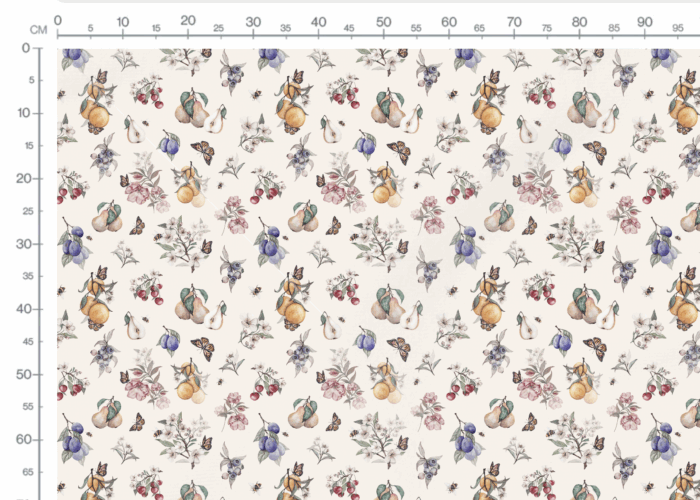This screenshot has height=500, width=700.
Task: Select "90" on the horizontal ruler
Action: [x=645, y=22]
